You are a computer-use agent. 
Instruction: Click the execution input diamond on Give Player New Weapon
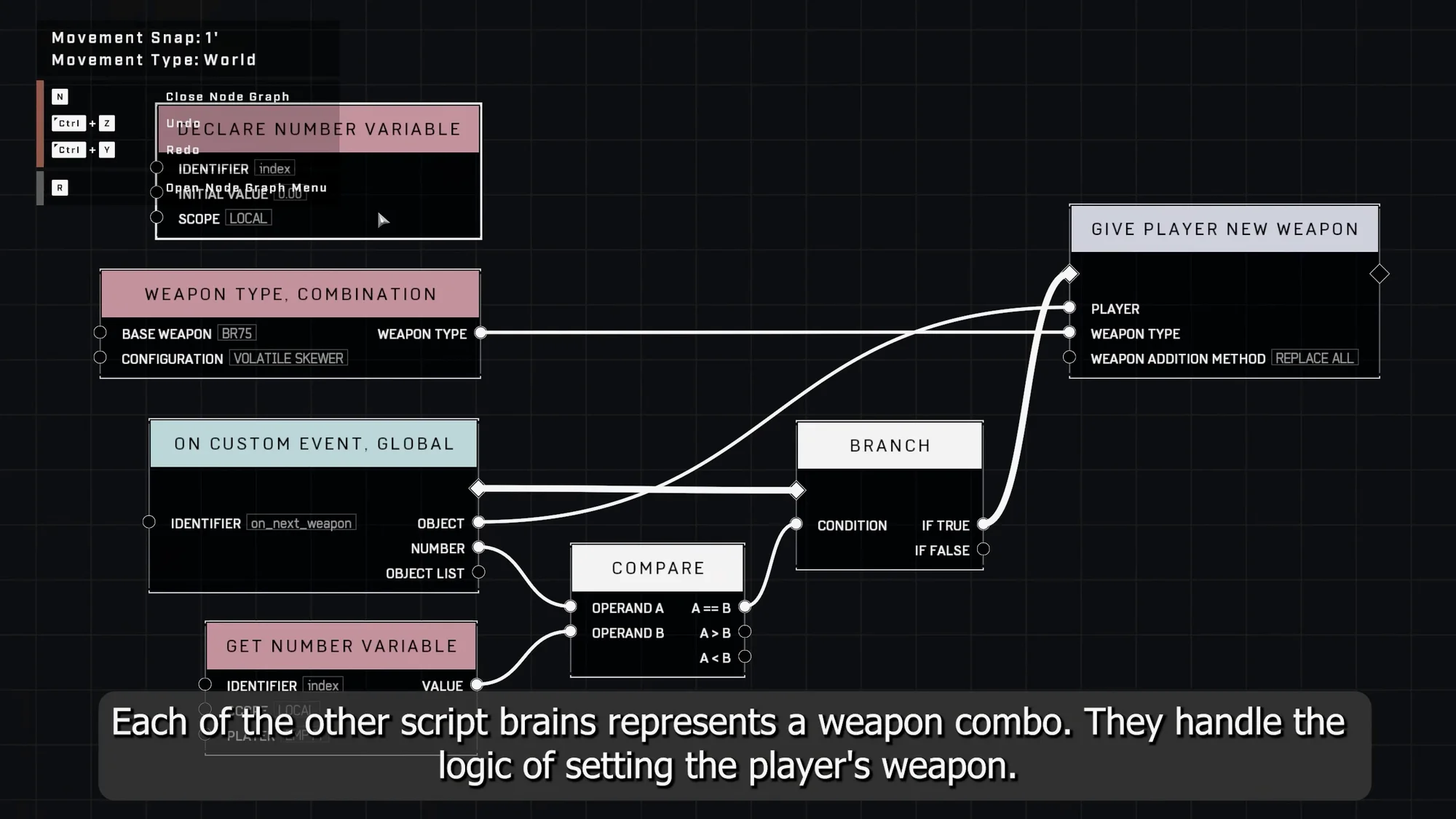[1069, 274]
